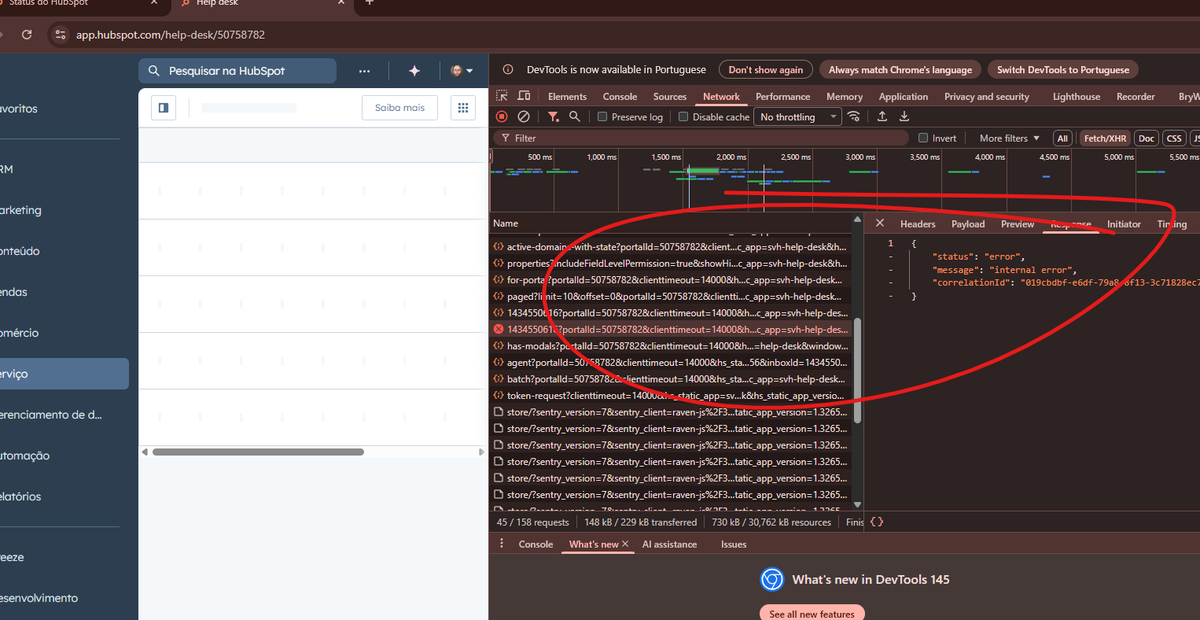Open the Privacy and security panel
Image resolution: width=1200 pixels, height=620 pixels.
(987, 97)
